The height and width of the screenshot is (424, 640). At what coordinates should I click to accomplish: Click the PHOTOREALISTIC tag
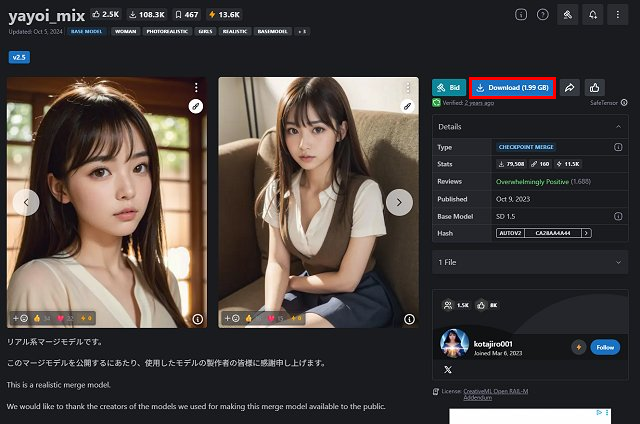click(167, 31)
